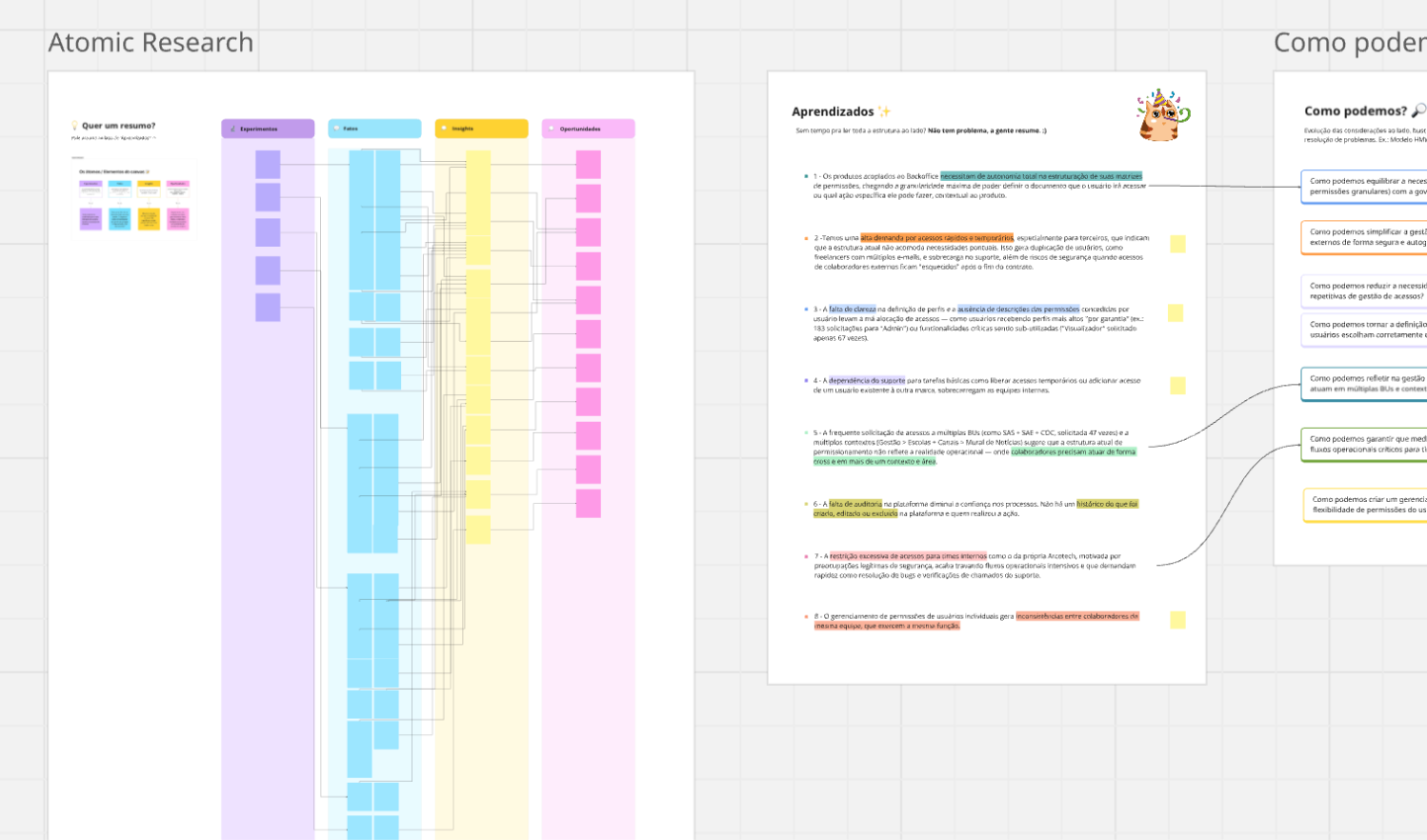The width and height of the screenshot is (1427, 840).
Task: Select the yellow sticky beside learning 3
Action: (x=1176, y=313)
